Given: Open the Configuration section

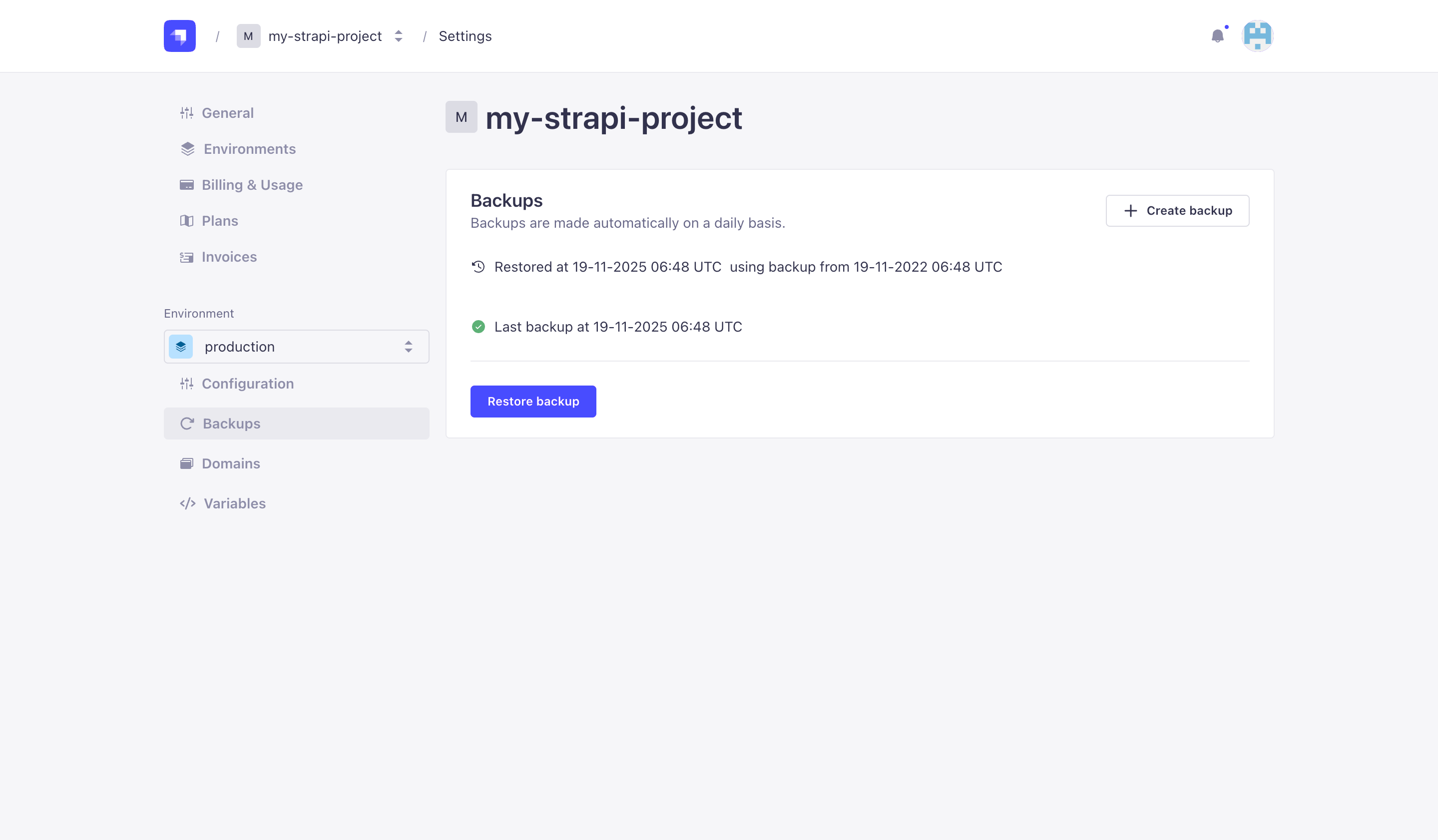Looking at the screenshot, I should coord(247,384).
